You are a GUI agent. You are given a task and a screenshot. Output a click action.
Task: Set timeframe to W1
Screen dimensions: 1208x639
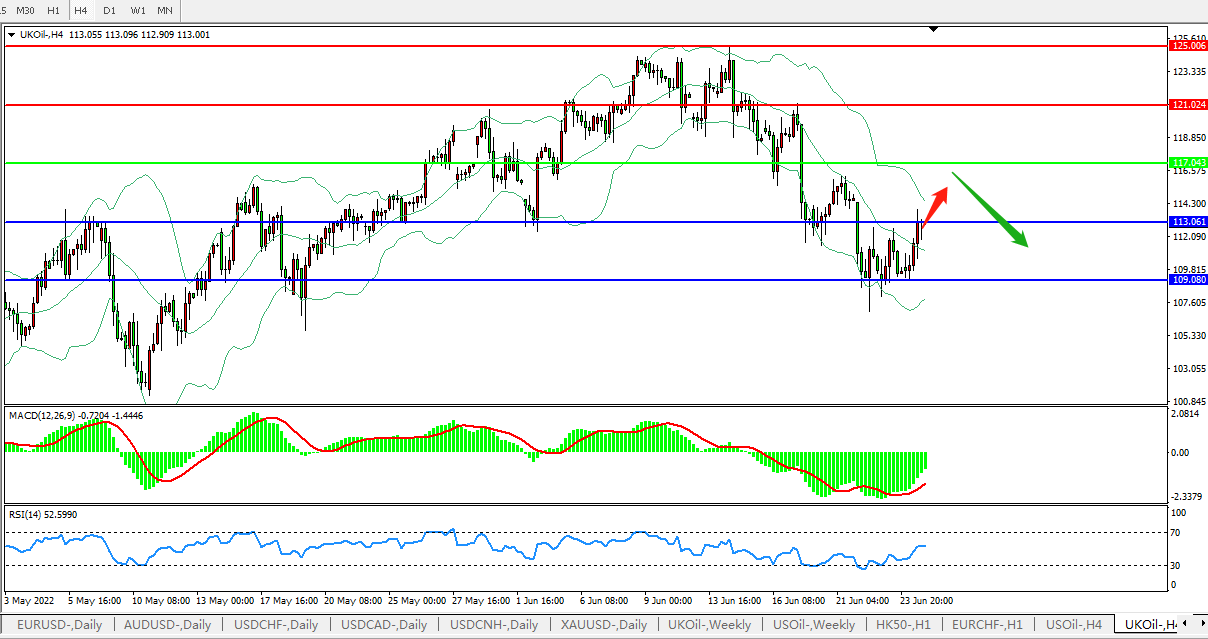[x=138, y=10]
